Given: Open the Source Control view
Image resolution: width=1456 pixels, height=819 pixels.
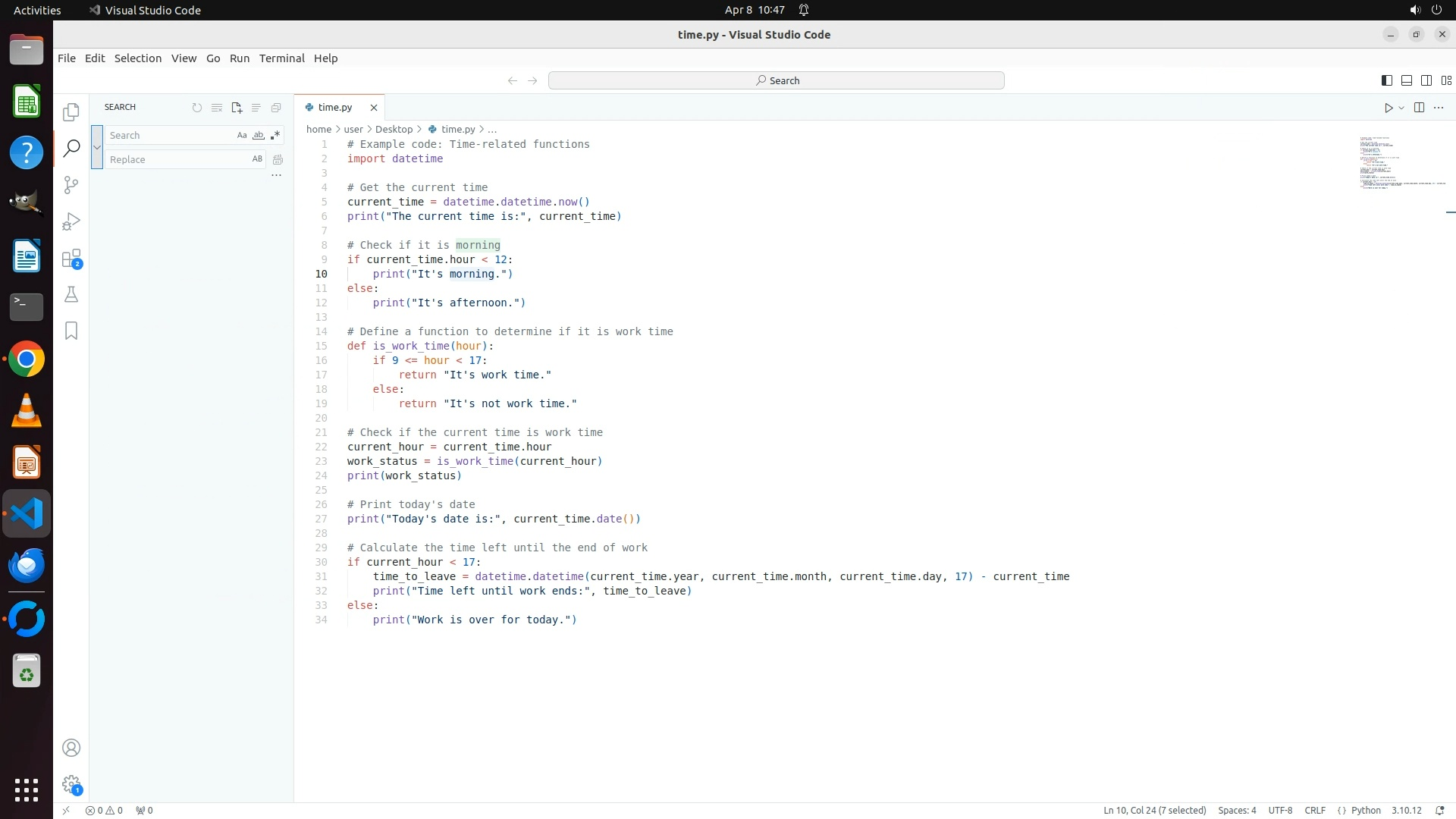Looking at the screenshot, I should tap(71, 185).
